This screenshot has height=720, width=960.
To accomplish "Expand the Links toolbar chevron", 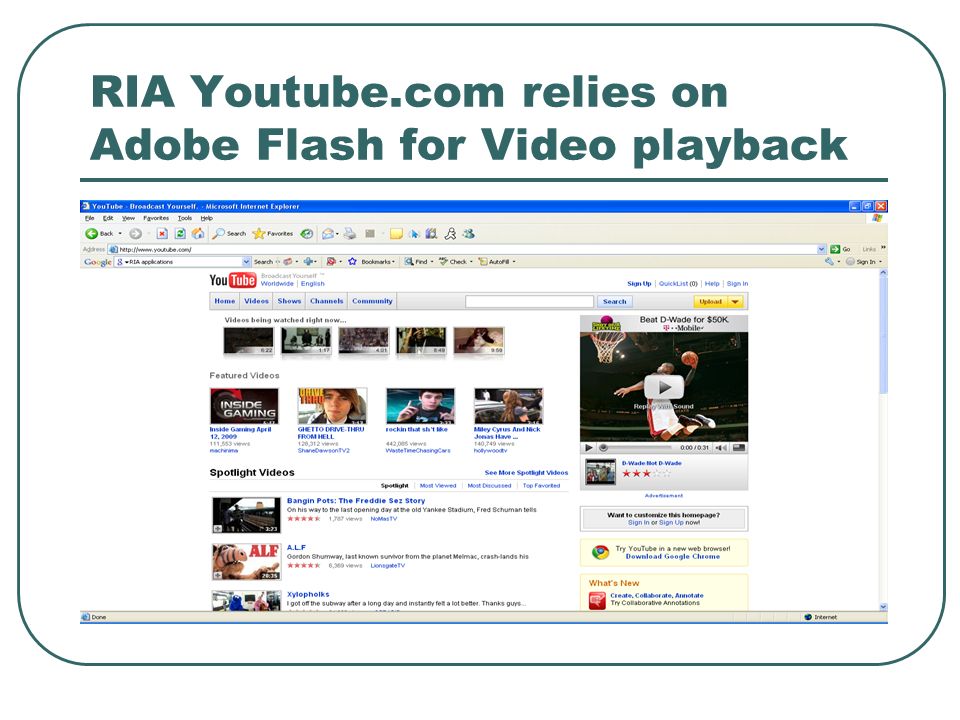I will [x=883, y=248].
